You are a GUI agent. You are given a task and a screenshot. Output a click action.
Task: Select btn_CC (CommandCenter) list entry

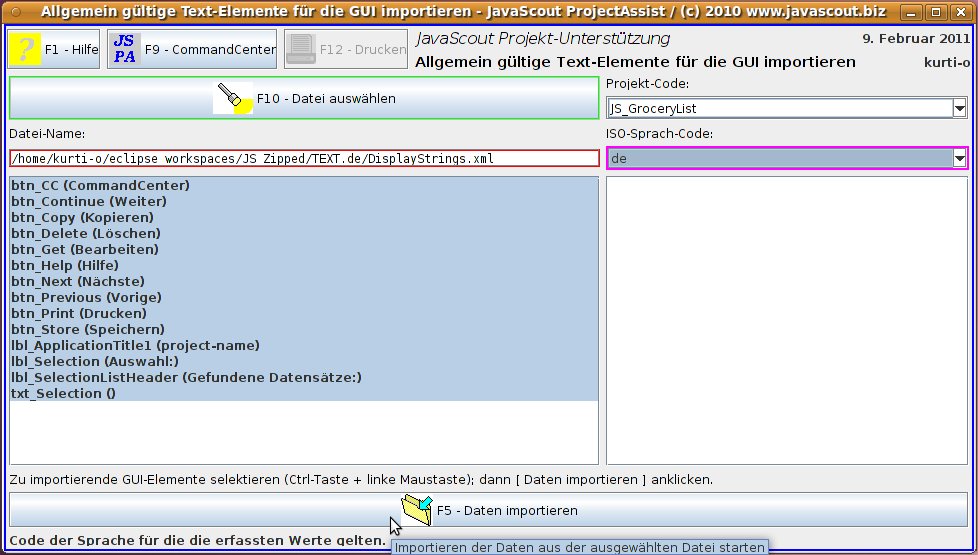[x=100, y=185]
